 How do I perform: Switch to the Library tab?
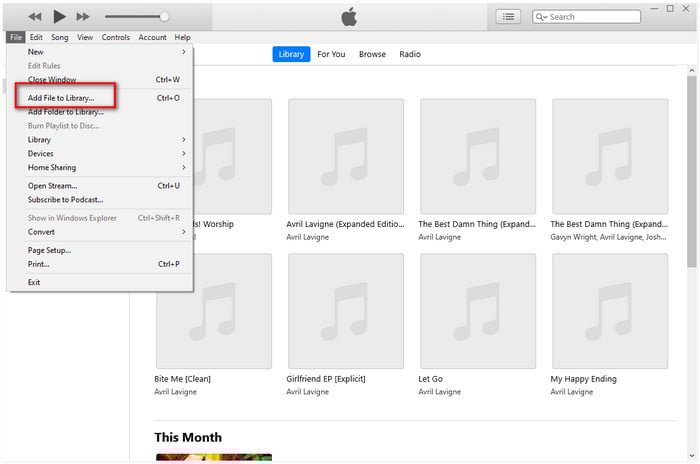(291, 54)
